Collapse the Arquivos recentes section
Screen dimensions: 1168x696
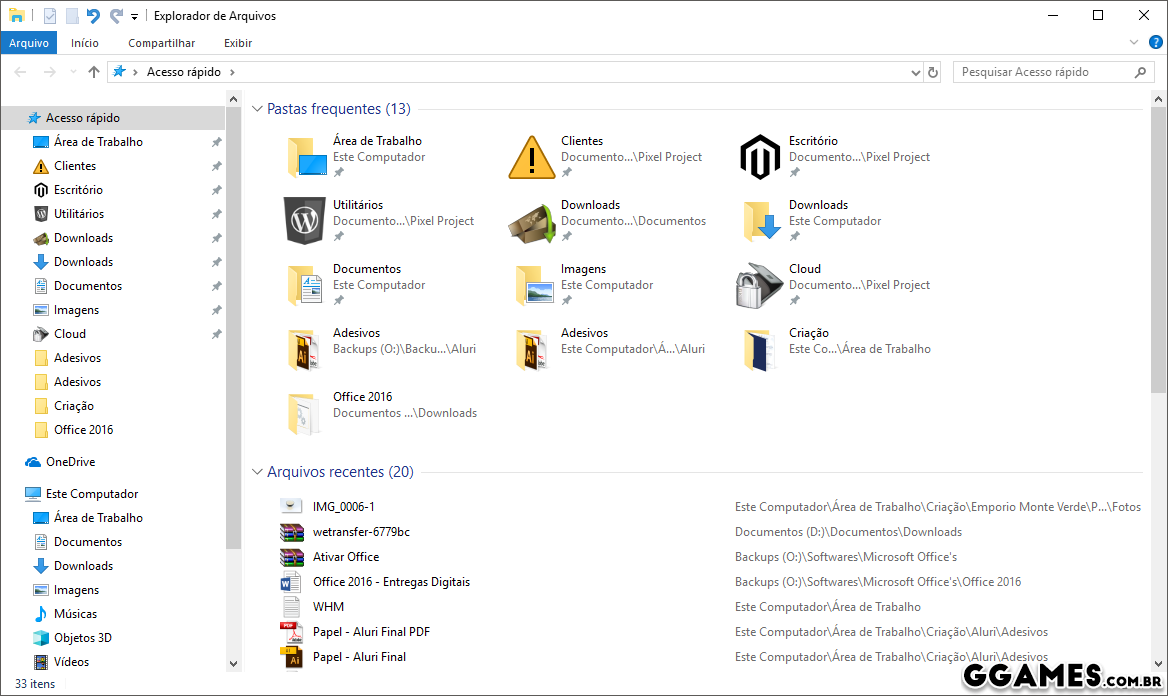(257, 472)
